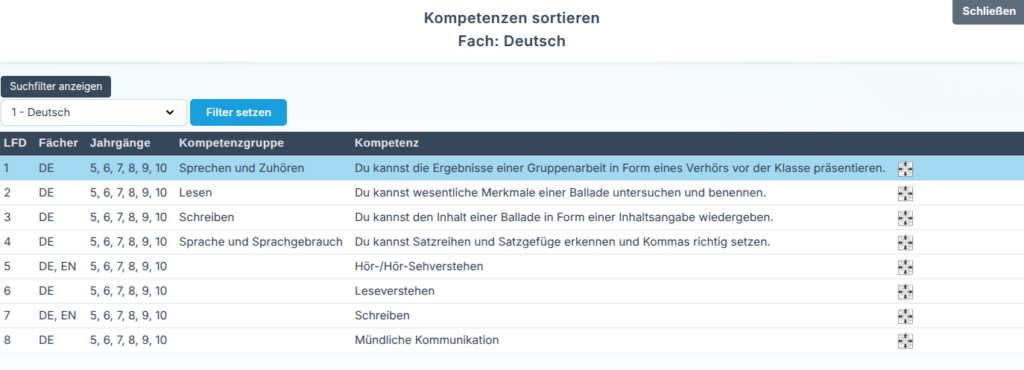This screenshot has width=1024, height=370.
Task: Click move icon for Hör-/Hör-Sehverstehen row
Action: 905,268
